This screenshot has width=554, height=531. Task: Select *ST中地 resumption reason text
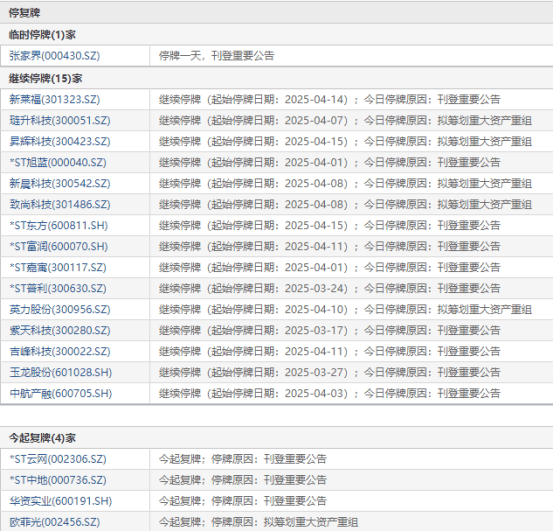pos(242,480)
